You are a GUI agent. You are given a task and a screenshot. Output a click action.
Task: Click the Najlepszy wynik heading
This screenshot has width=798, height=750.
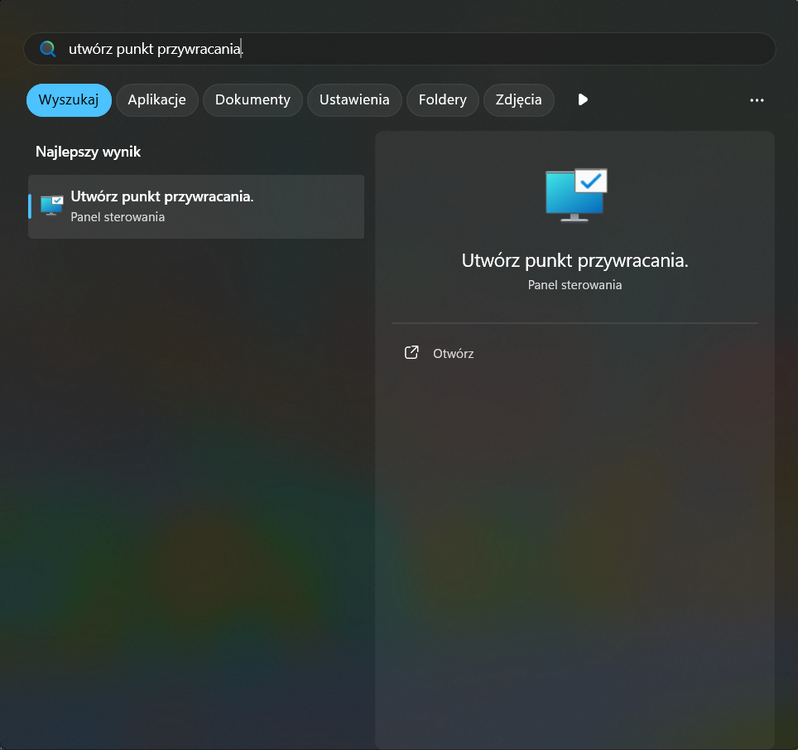point(88,152)
